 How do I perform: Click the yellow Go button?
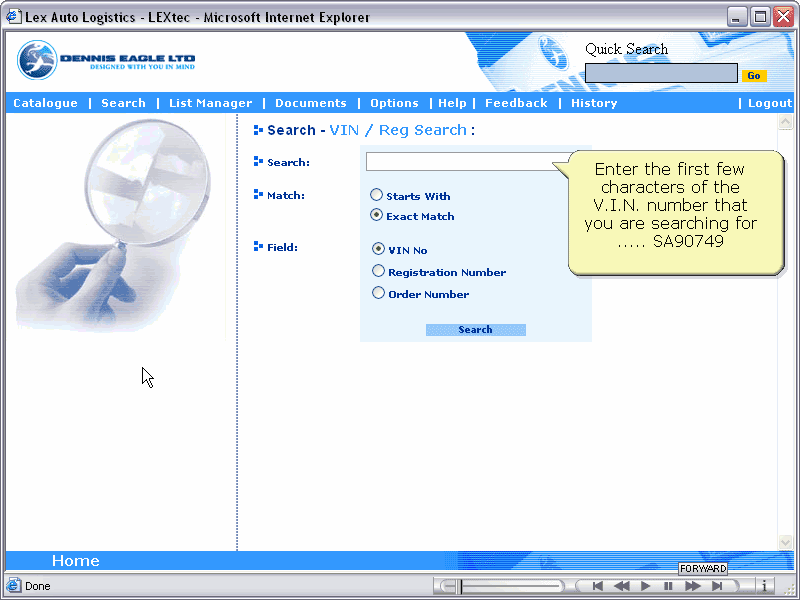tap(754, 76)
